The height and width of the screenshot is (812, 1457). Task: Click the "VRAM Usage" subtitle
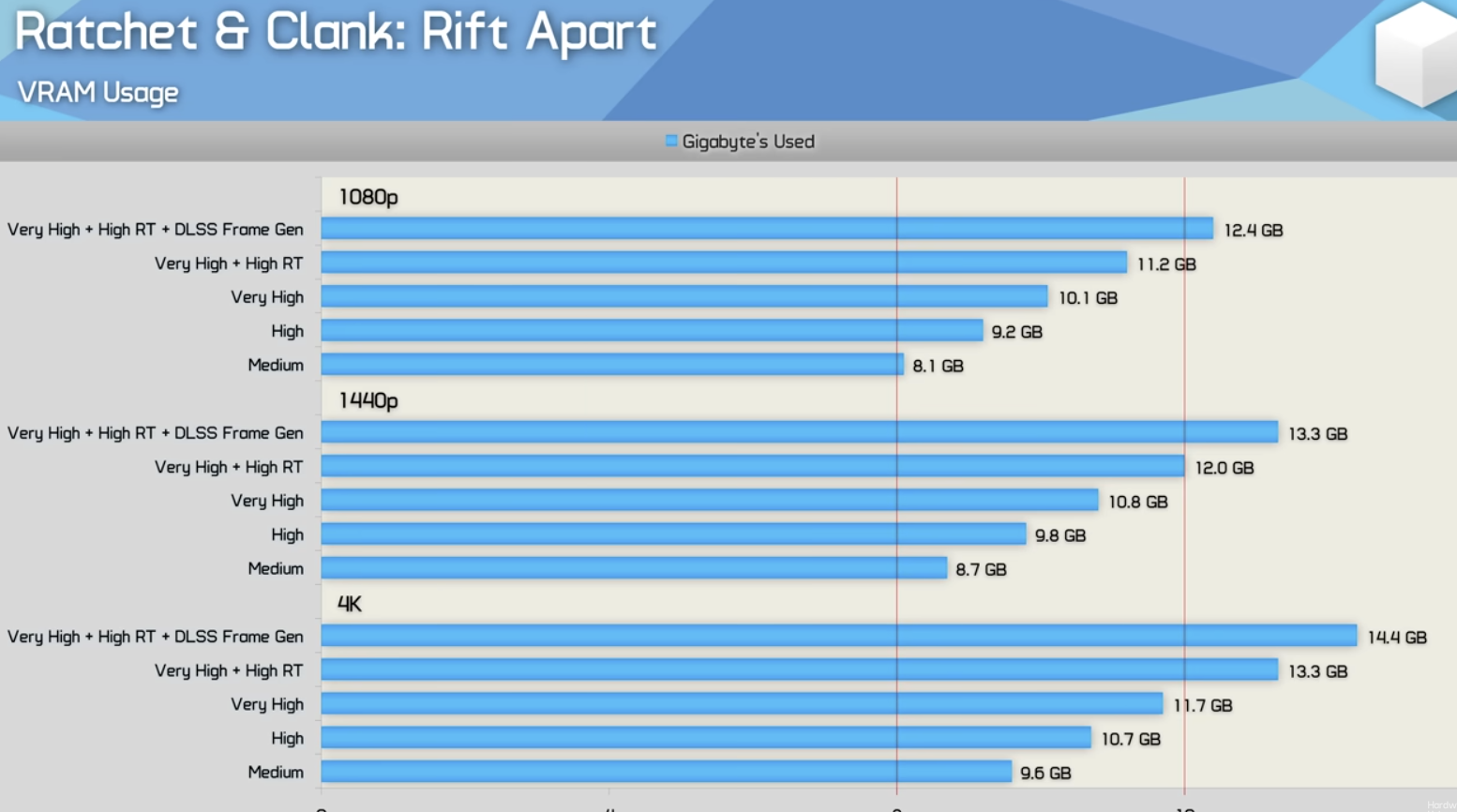tap(98, 92)
